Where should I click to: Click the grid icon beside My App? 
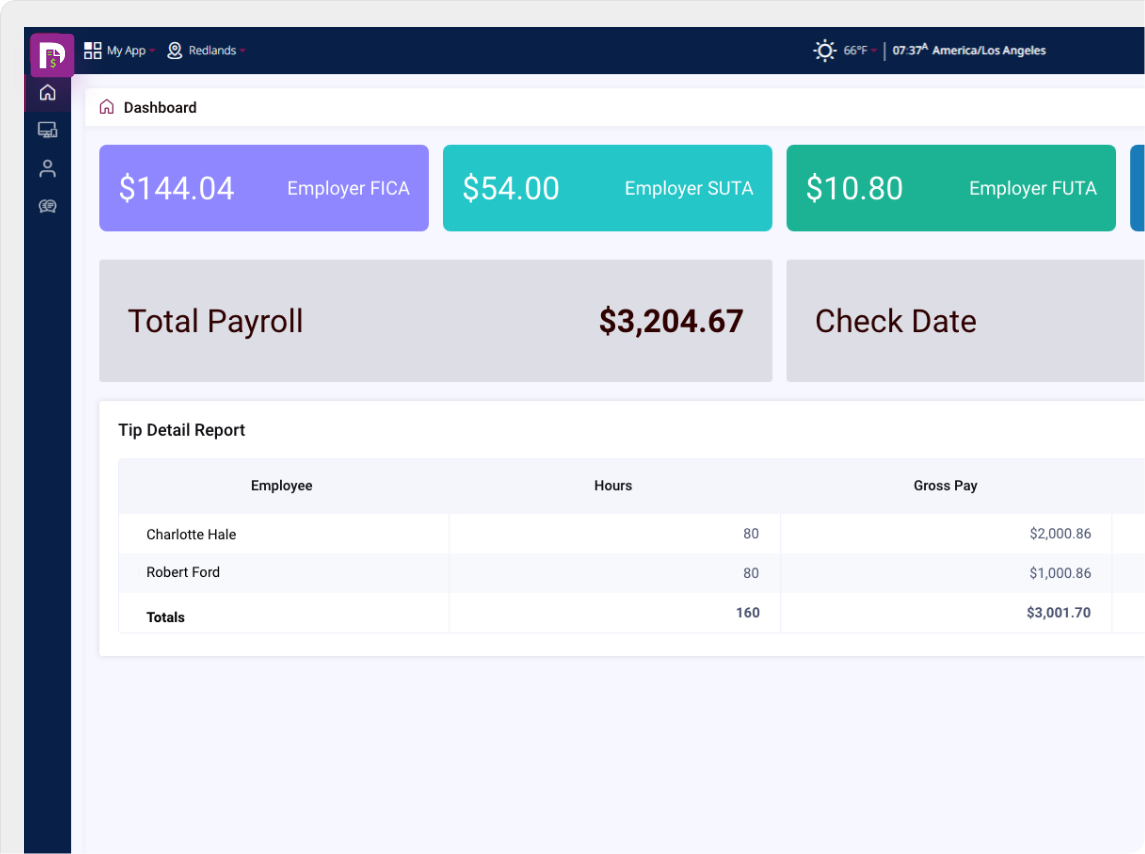point(93,50)
